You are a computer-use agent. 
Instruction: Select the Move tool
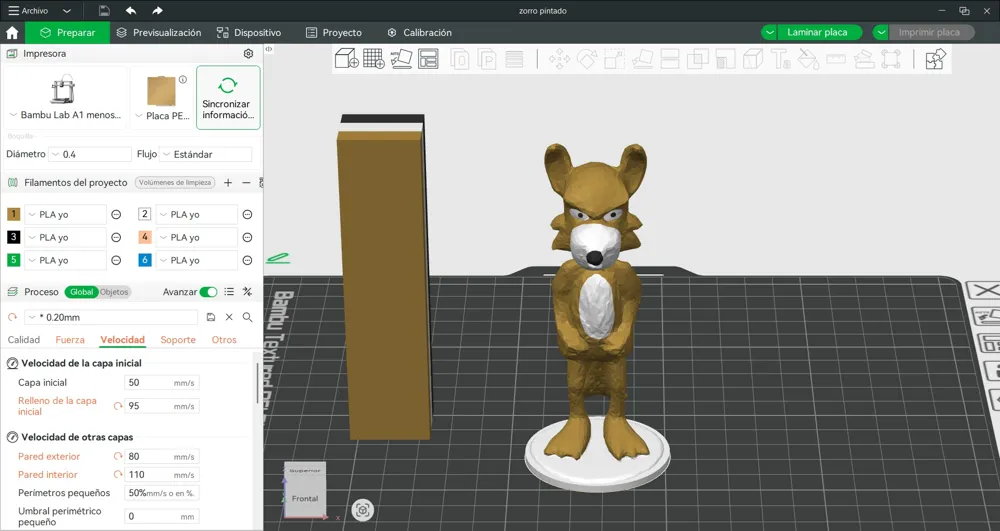click(x=559, y=59)
